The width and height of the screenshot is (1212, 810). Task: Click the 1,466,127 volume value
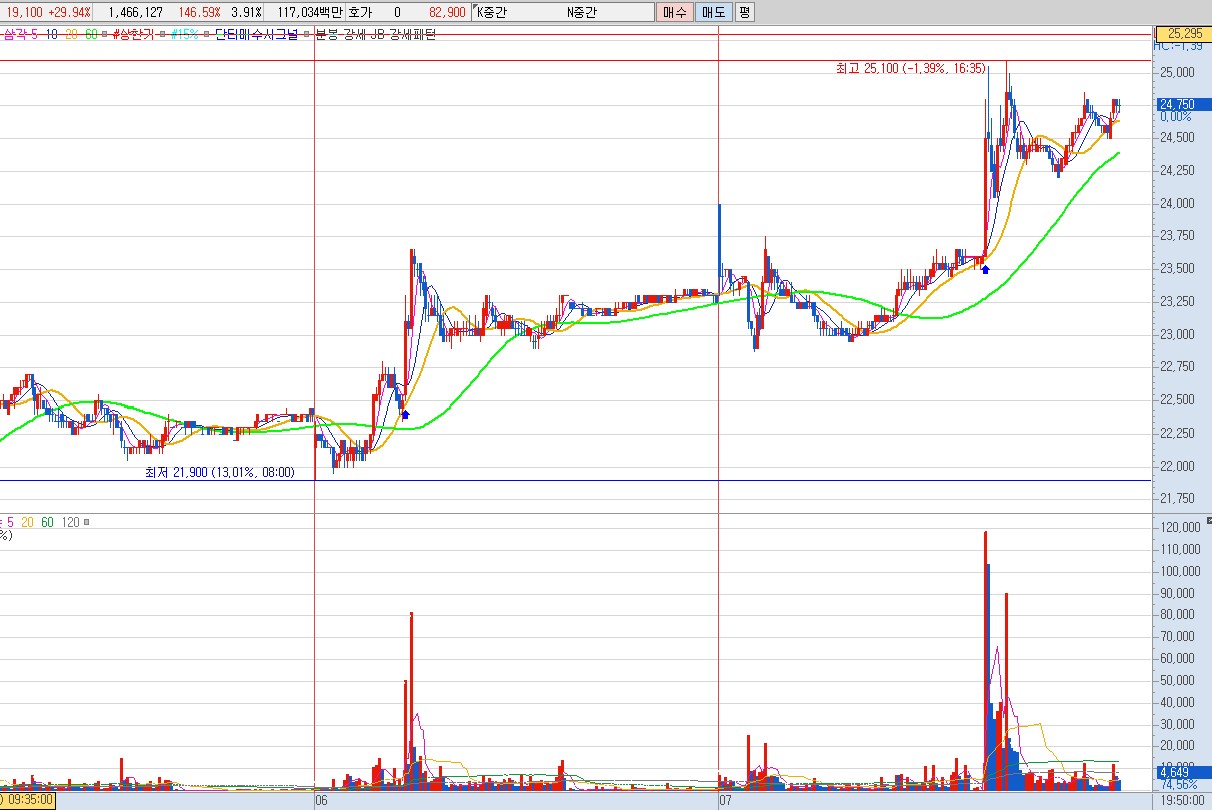tap(135, 12)
